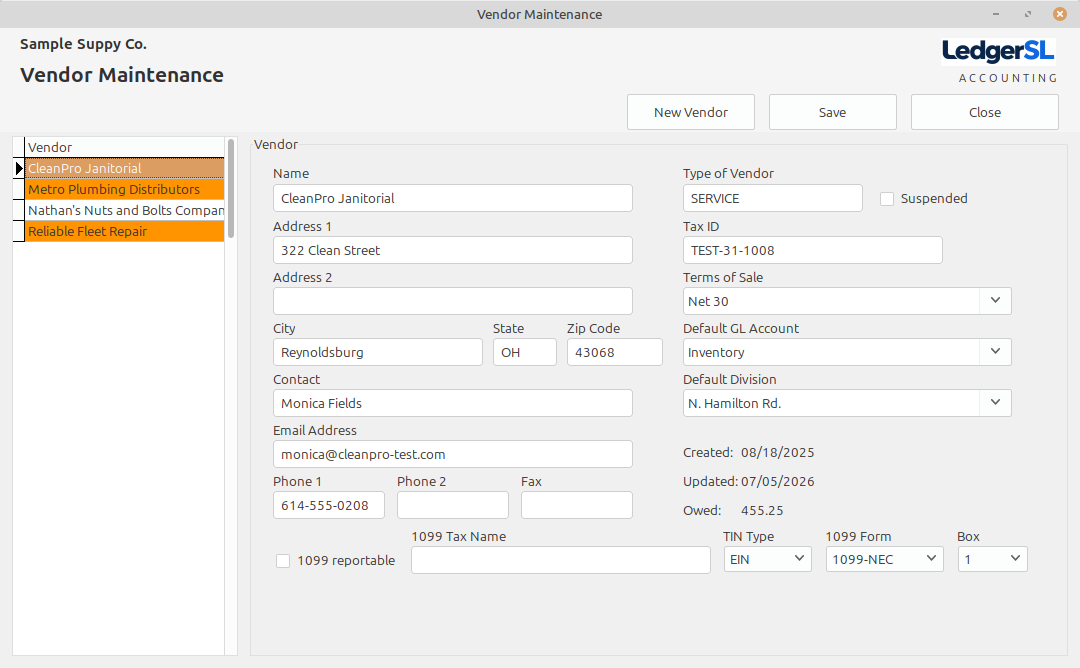Image resolution: width=1080 pixels, height=668 pixels.
Task: Save the vendor record
Action: pyautogui.click(x=833, y=112)
